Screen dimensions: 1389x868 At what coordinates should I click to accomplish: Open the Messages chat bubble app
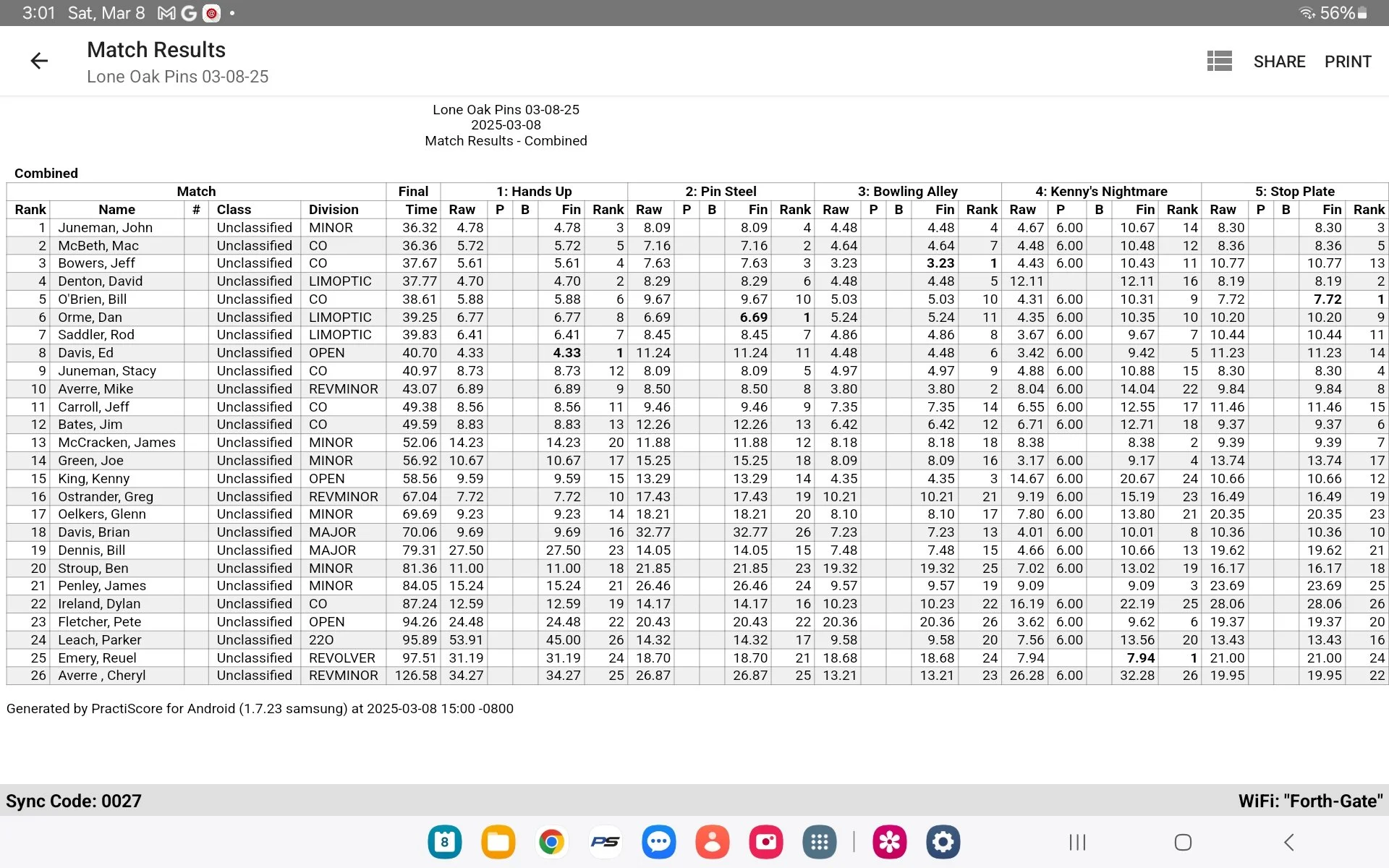[x=658, y=842]
